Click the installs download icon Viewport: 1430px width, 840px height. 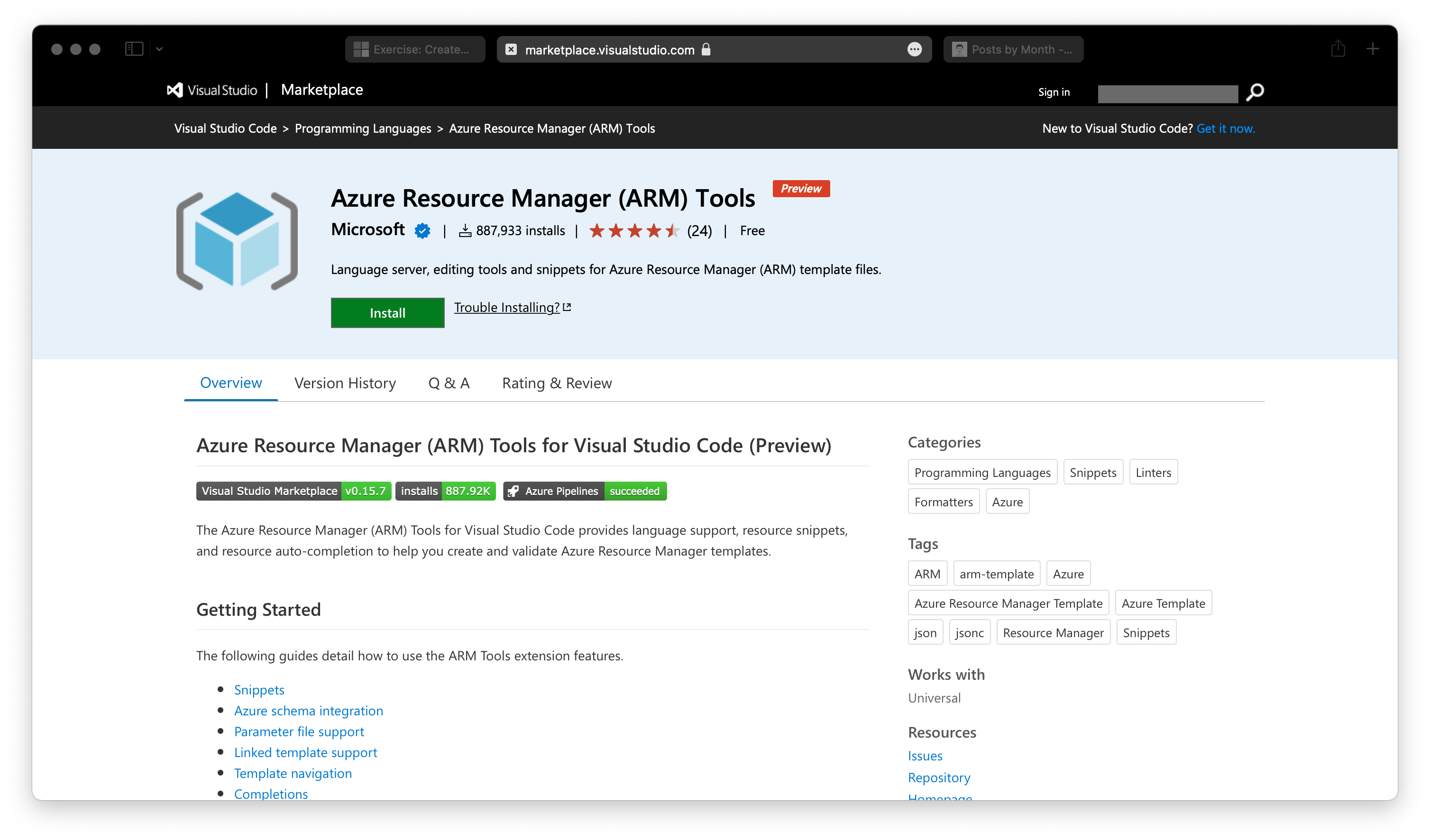465,230
